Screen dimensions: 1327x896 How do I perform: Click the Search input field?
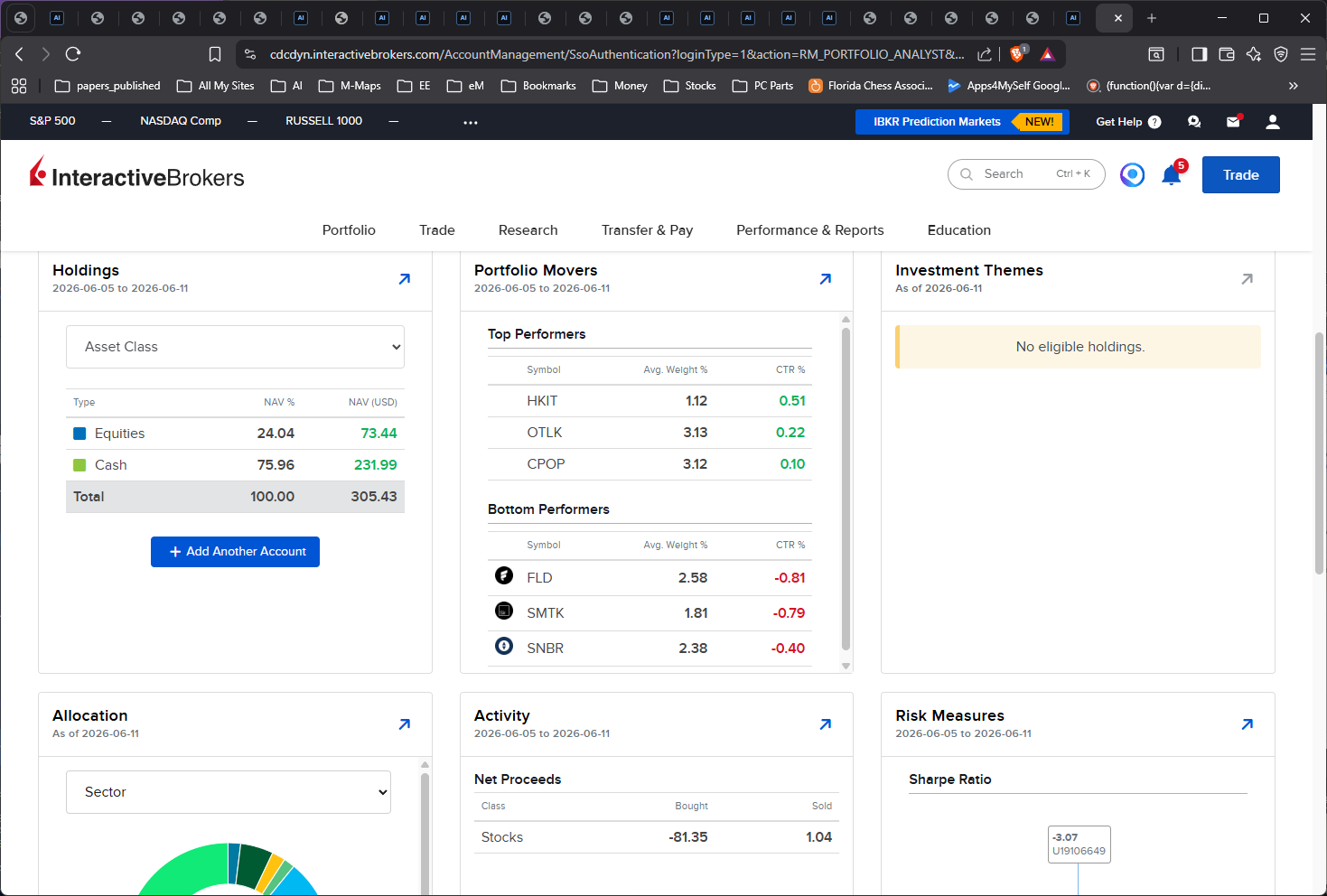point(1026,174)
